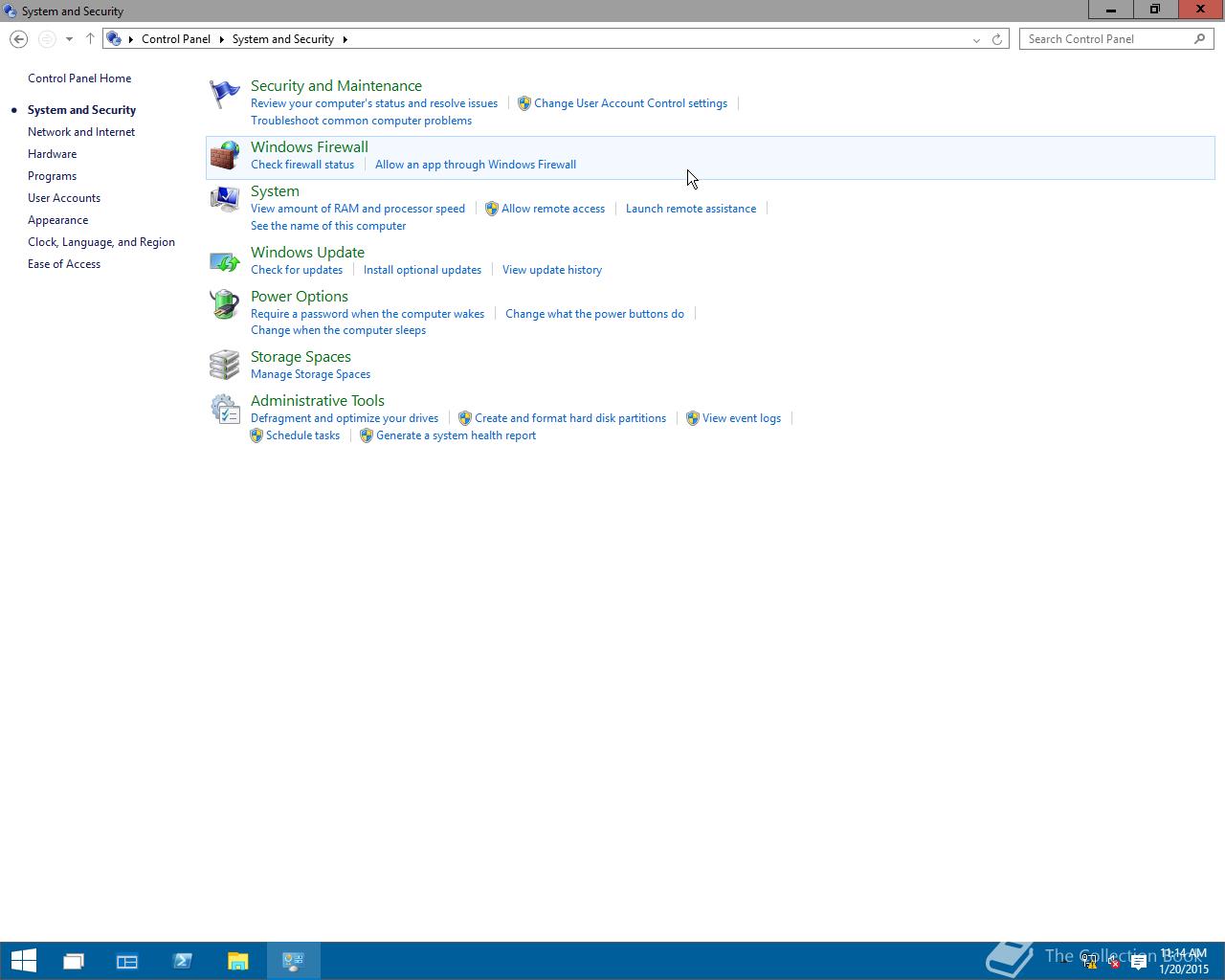Open the Storage Spaces drives icon
Viewport: 1225px width, 980px height.
click(x=225, y=365)
